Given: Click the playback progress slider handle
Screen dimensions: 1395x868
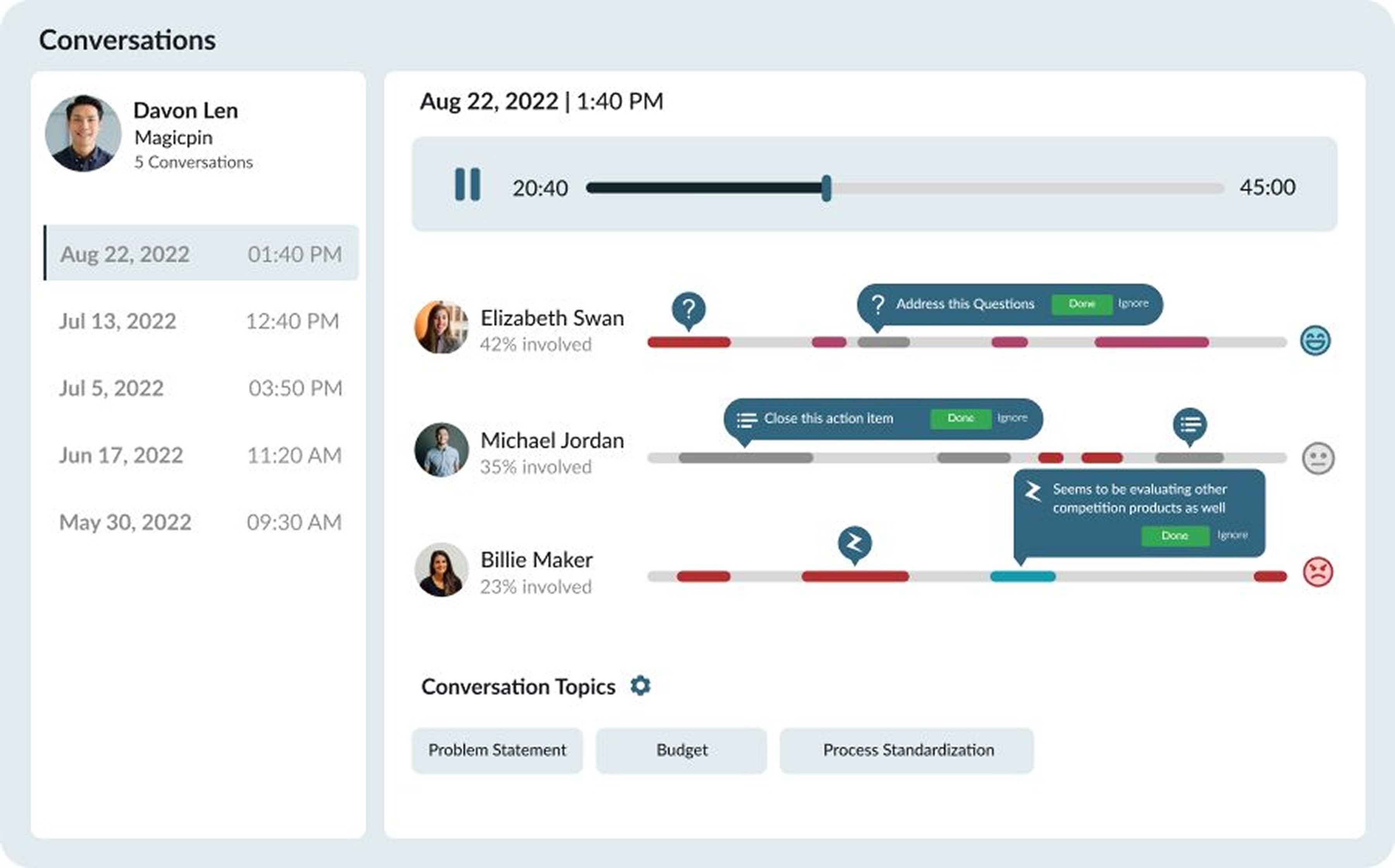Looking at the screenshot, I should [x=826, y=188].
